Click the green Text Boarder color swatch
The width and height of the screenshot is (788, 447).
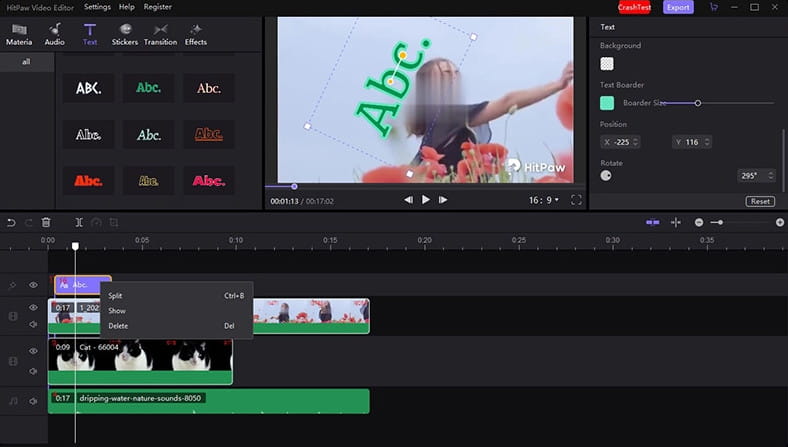pyautogui.click(x=607, y=103)
